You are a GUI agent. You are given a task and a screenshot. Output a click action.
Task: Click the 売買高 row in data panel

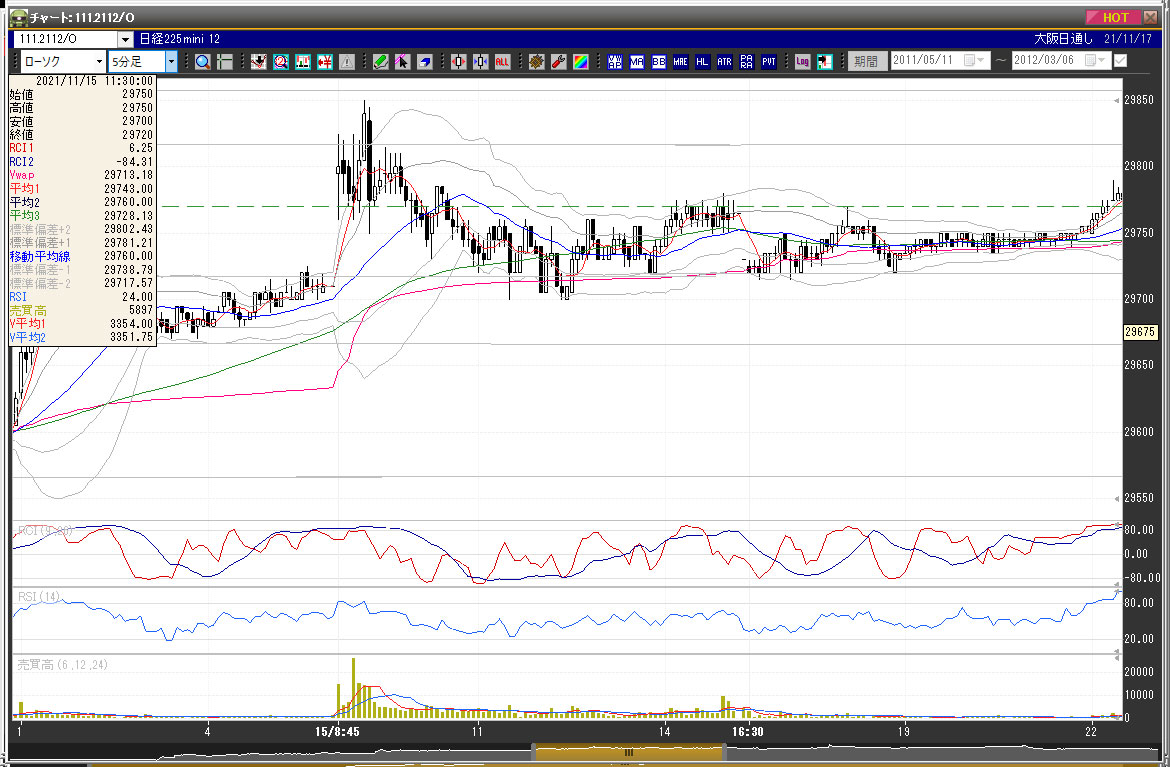(x=81, y=310)
